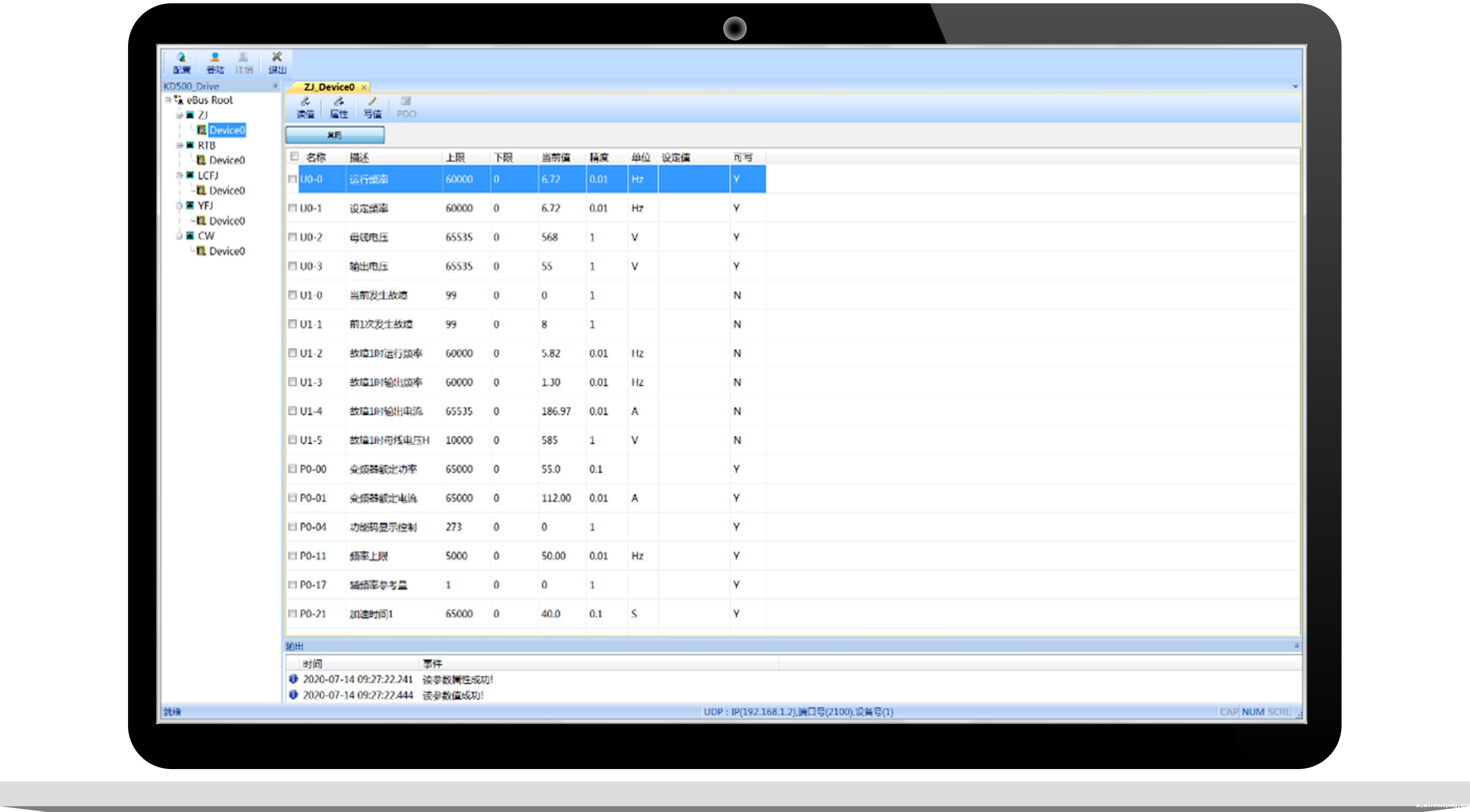Collapse the RTB tree node
This screenshot has height=812, width=1470.
pos(179,145)
